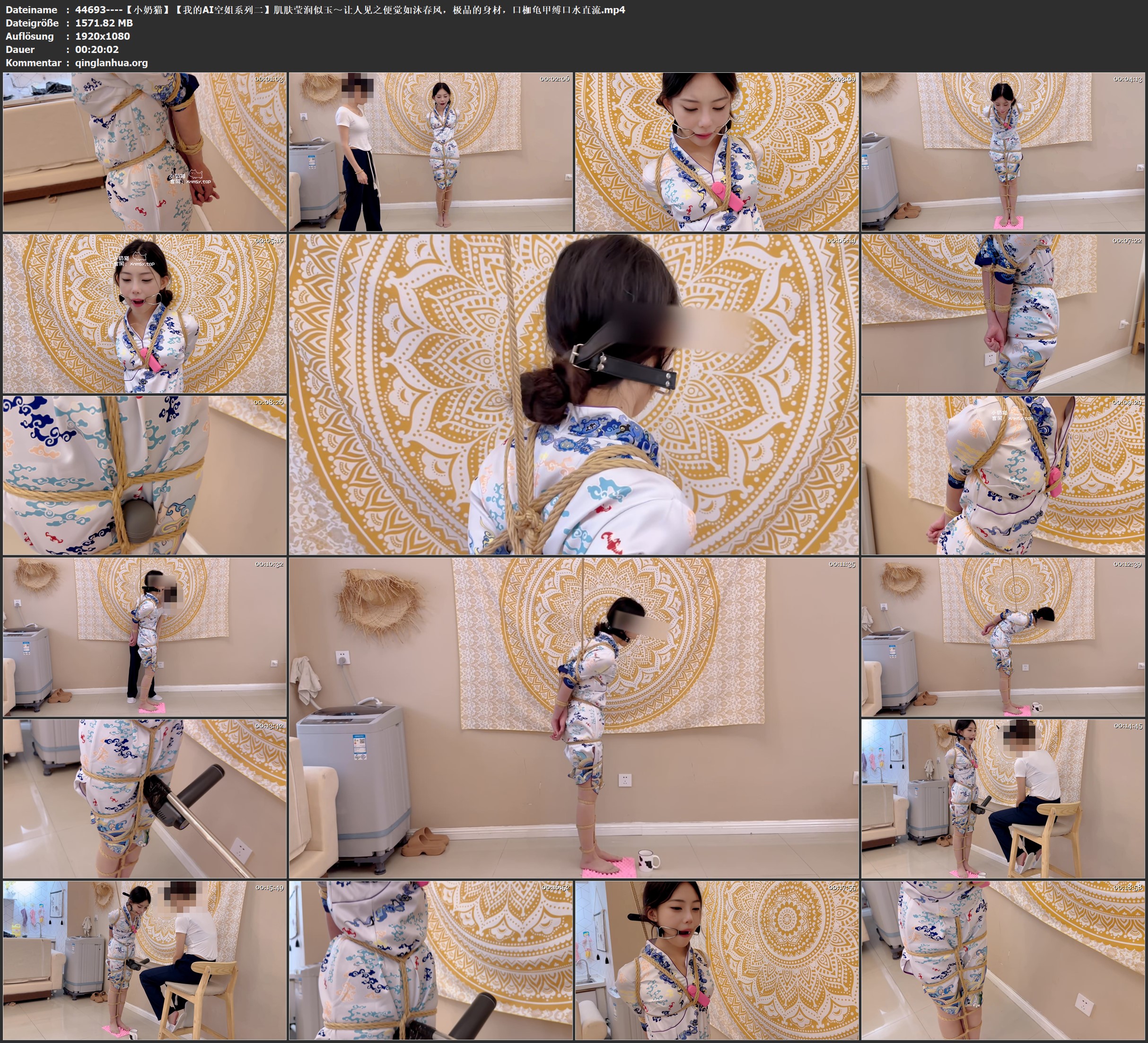Image resolution: width=1148 pixels, height=1043 pixels.
Task: Open the large thumbnail at 00:11:35
Action: 573,717
